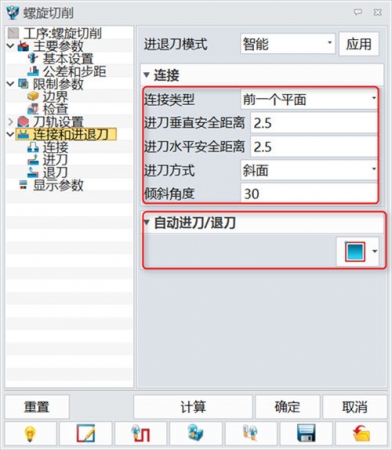The width and height of the screenshot is (392, 450).
Task: Click the toolpath zigzag icon in bottom toolbar
Action: 141,433
